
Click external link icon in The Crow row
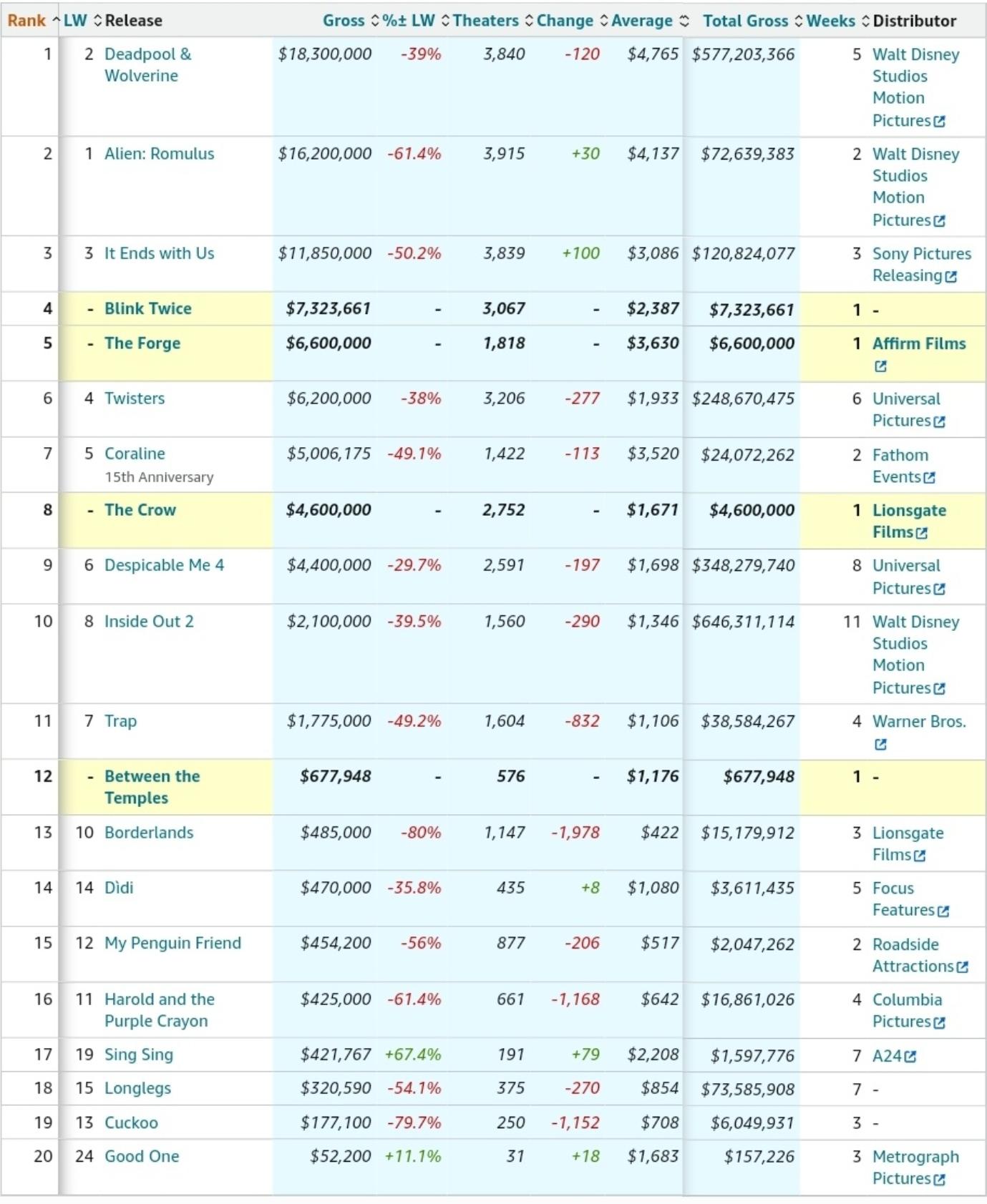tap(922, 532)
